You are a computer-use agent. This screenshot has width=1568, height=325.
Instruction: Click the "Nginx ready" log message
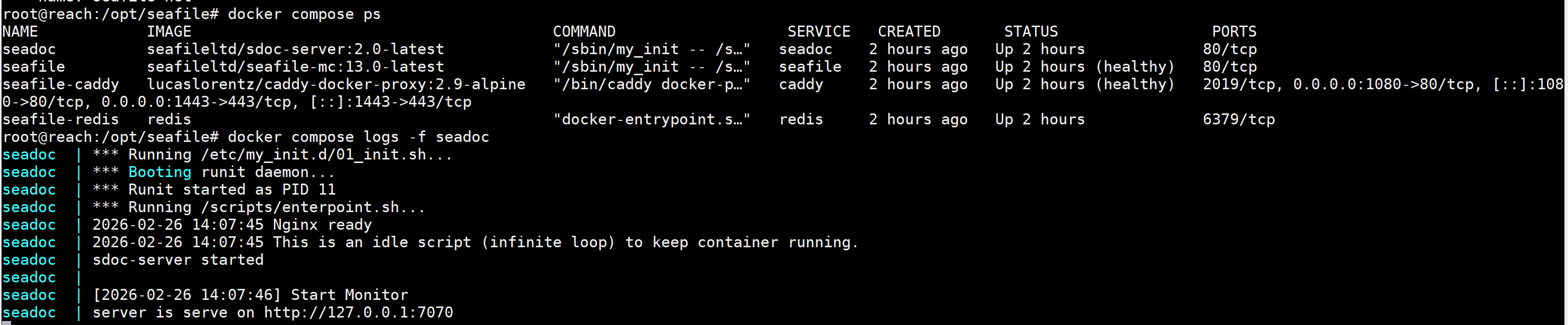pyautogui.click(x=322, y=225)
